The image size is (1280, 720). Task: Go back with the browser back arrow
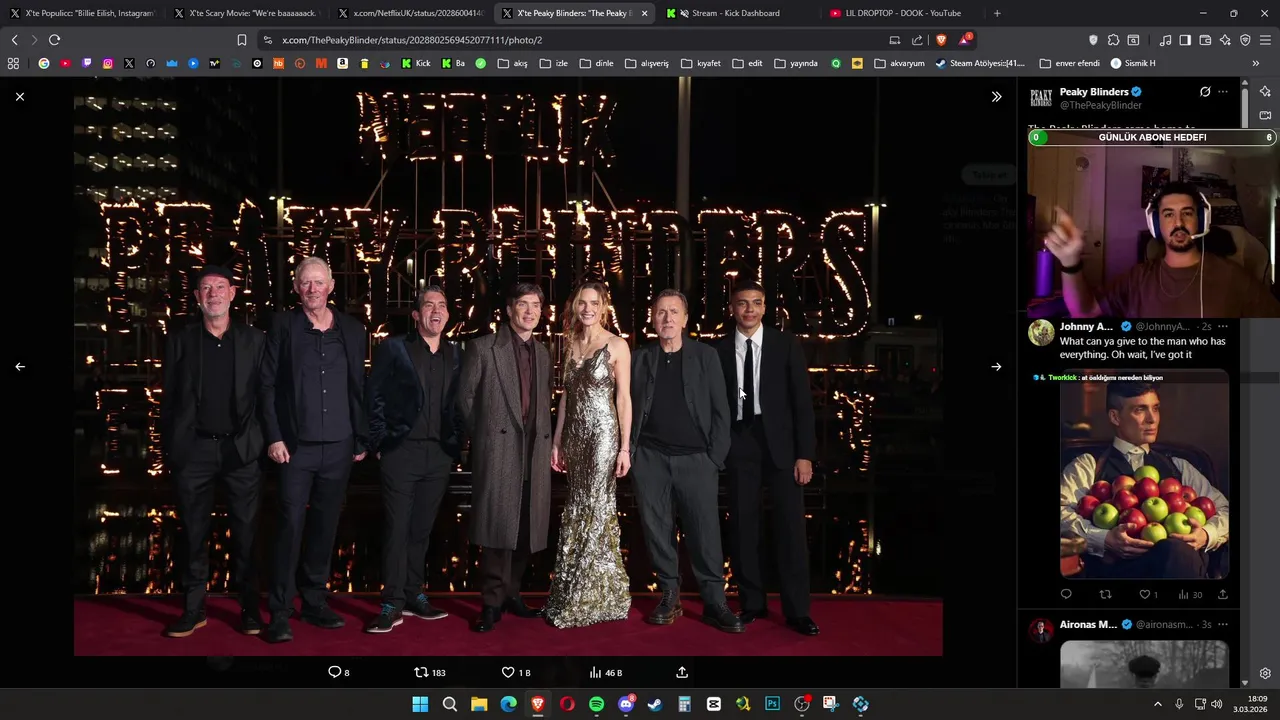[x=14, y=40]
